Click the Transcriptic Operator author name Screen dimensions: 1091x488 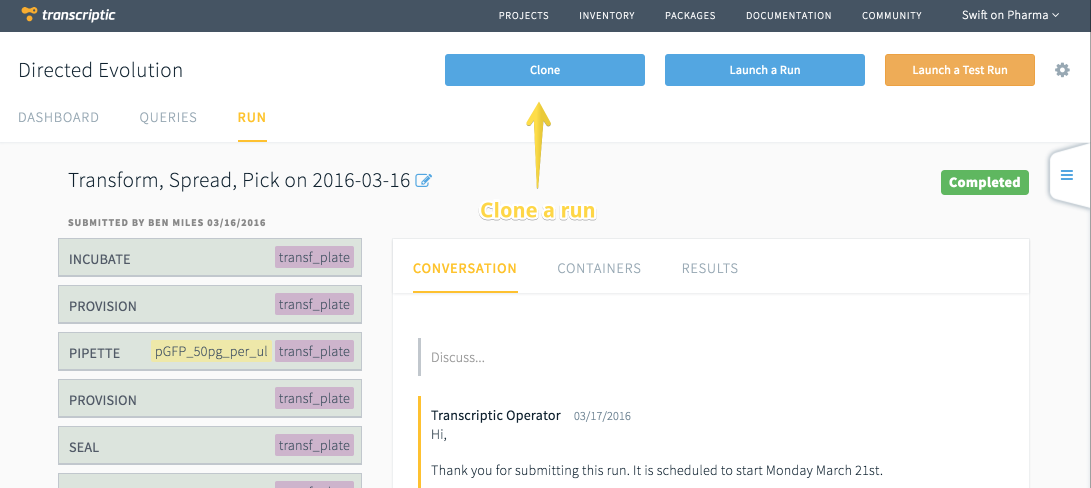point(495,416)
